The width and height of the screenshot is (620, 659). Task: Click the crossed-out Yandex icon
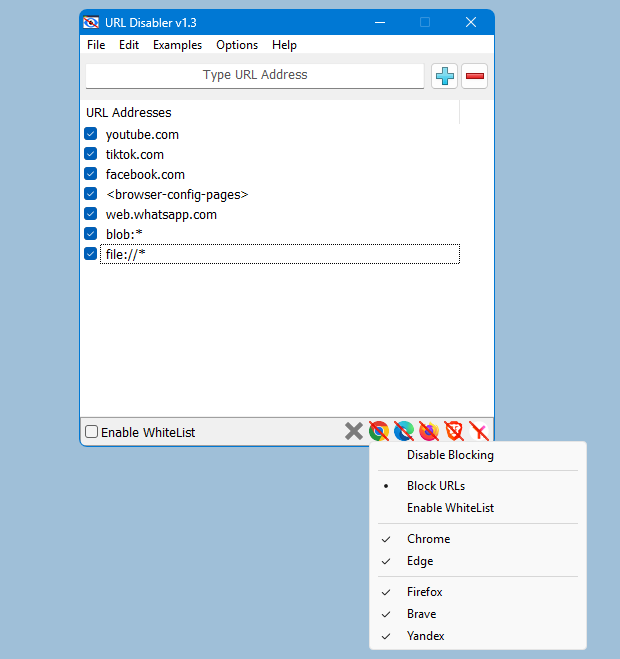click(479, 431)
